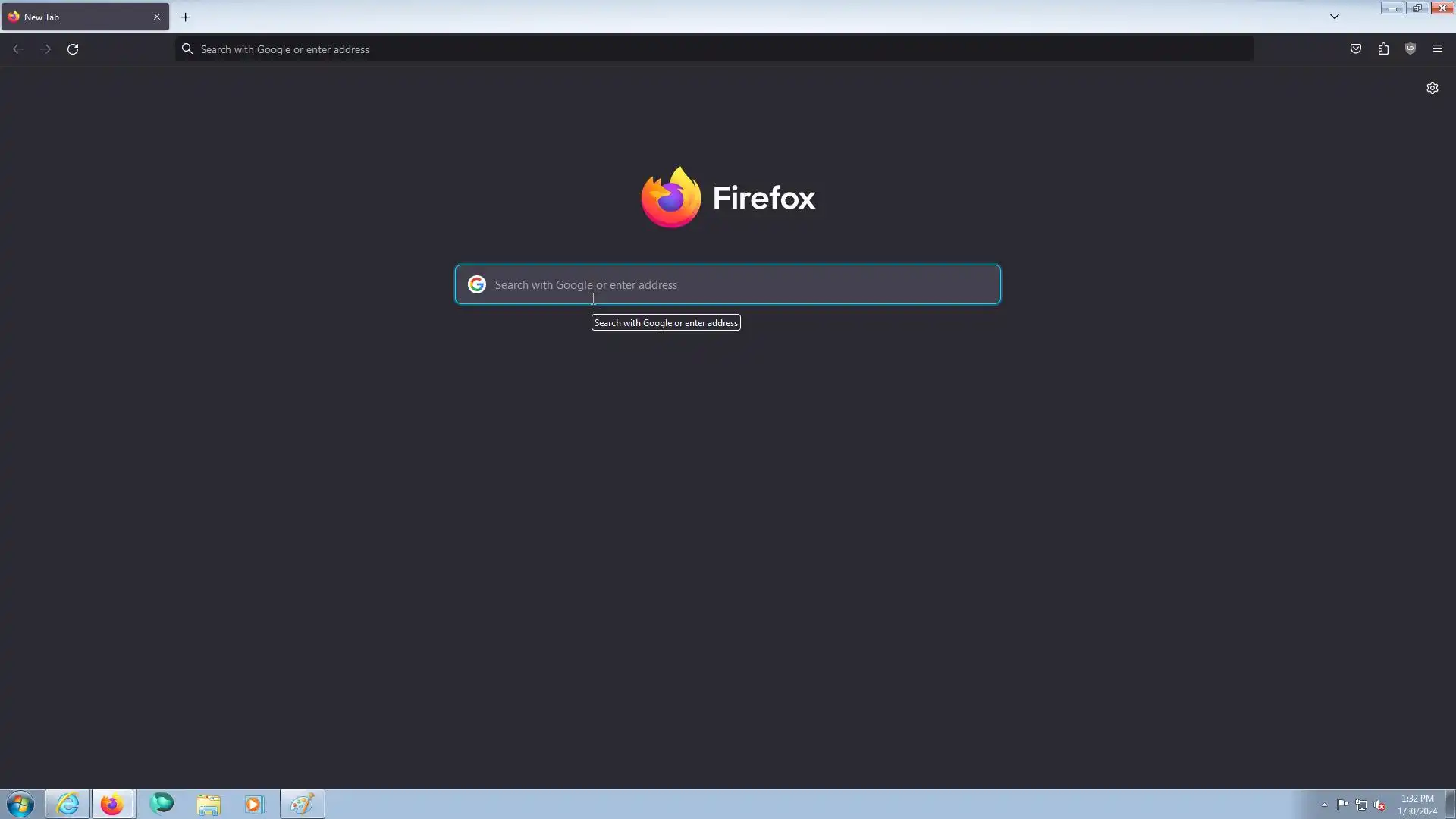Open a new tab with plus button
Image resolution: width=1456 pixels, height=819 pixels.
pyautogui.click(x=185, y=17)
